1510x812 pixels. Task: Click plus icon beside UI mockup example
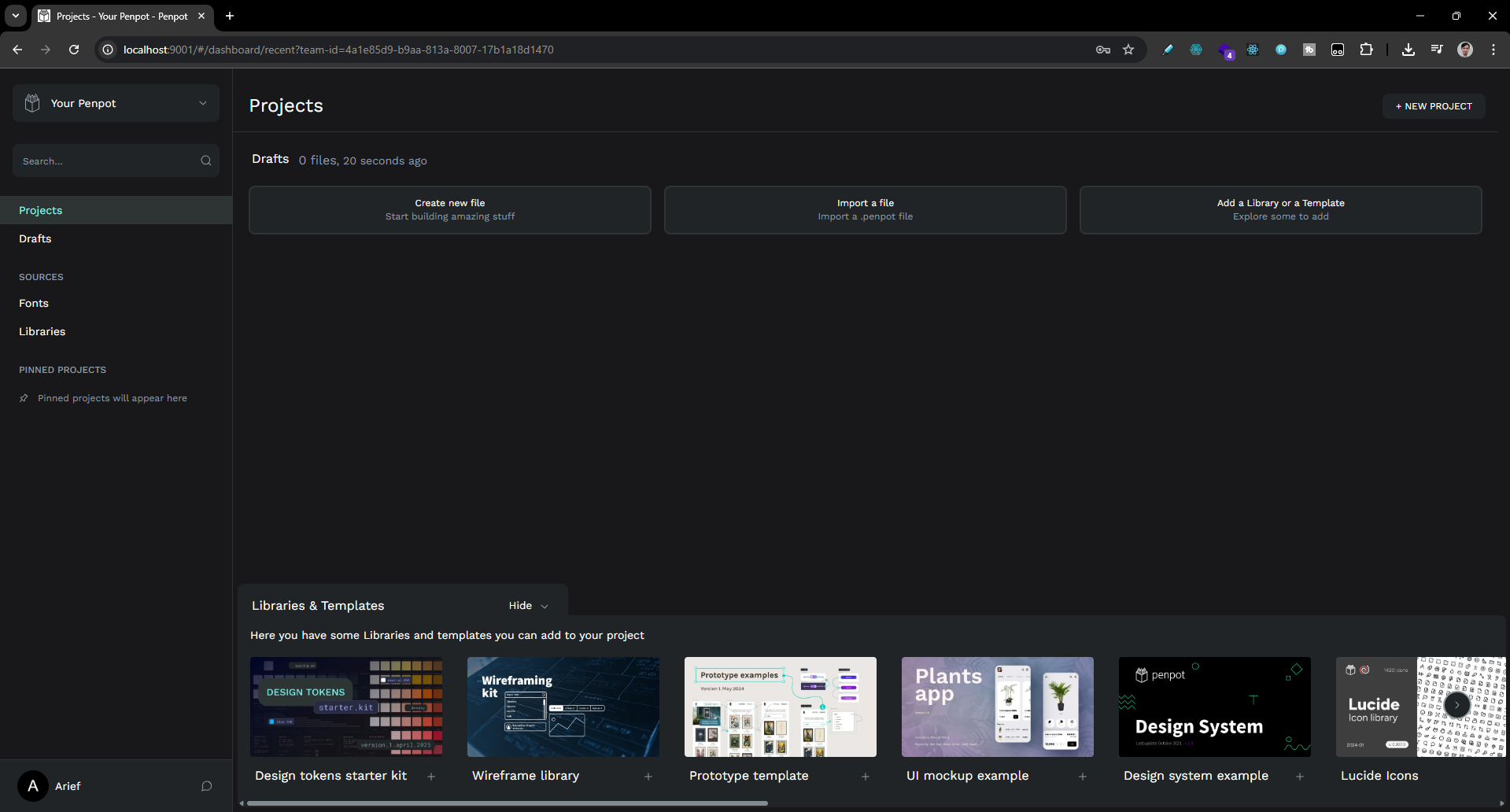pyautogui.click(x=1083, y=777)
